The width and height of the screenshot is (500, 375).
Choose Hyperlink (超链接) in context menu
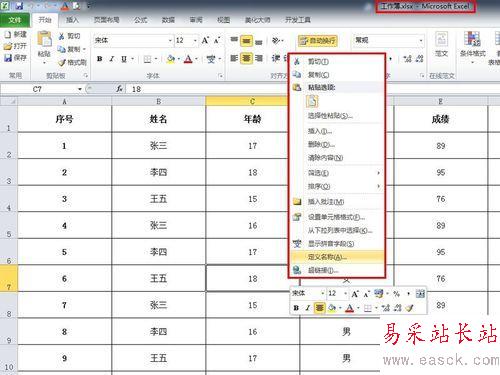click(337, 270)
